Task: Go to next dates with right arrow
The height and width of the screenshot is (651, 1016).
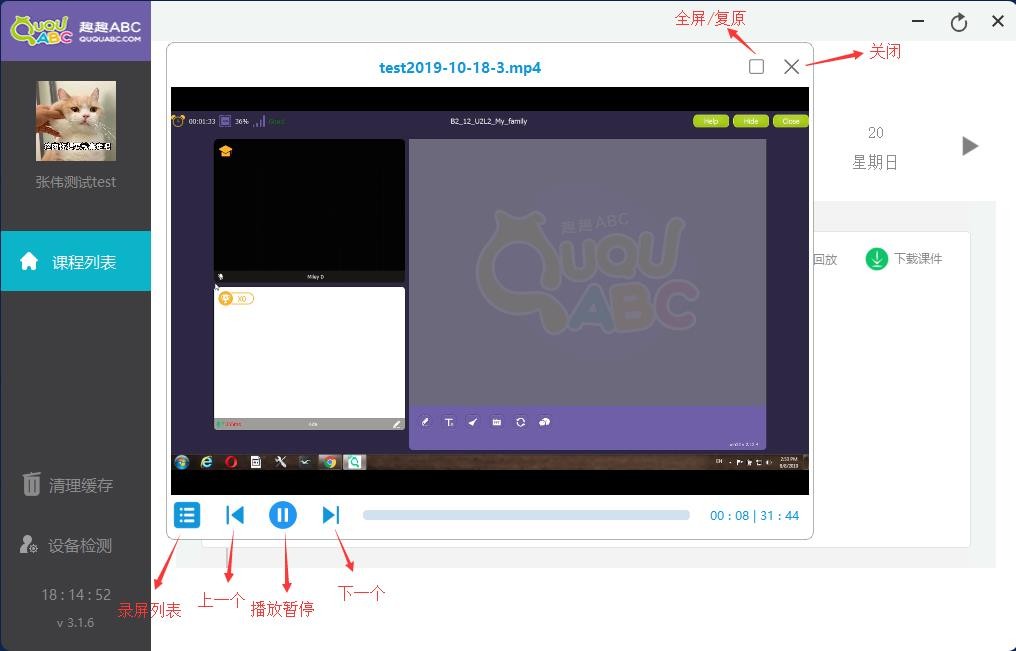Action: [969, 146]
